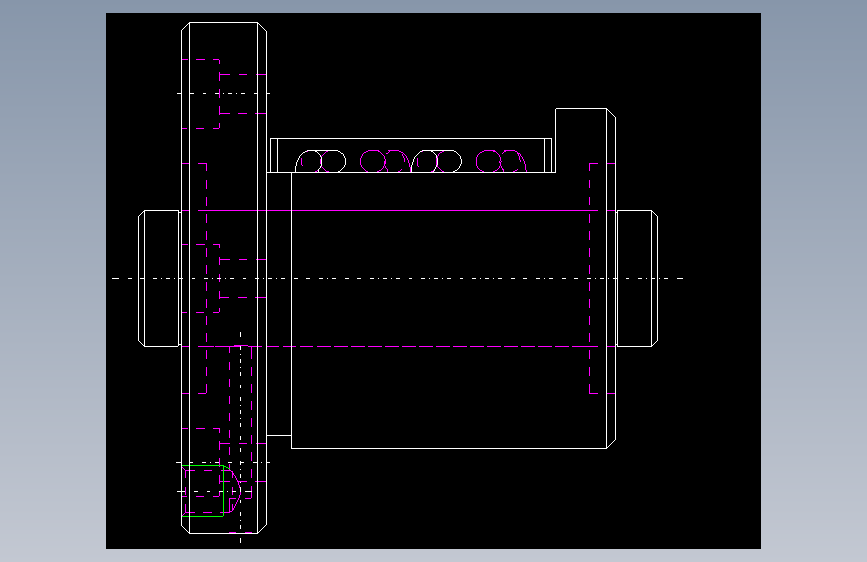Screen dimensions: 867x562
Task: Select the green rectangle in the drawing
Action: pyautogui.click(x=203, y=491)
